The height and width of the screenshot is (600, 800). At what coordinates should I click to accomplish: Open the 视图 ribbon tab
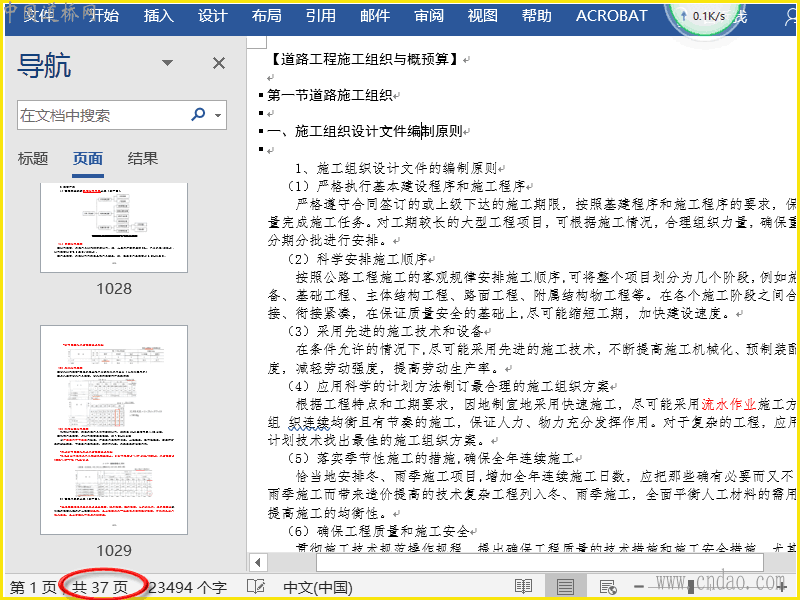click(x=482, y=15)
